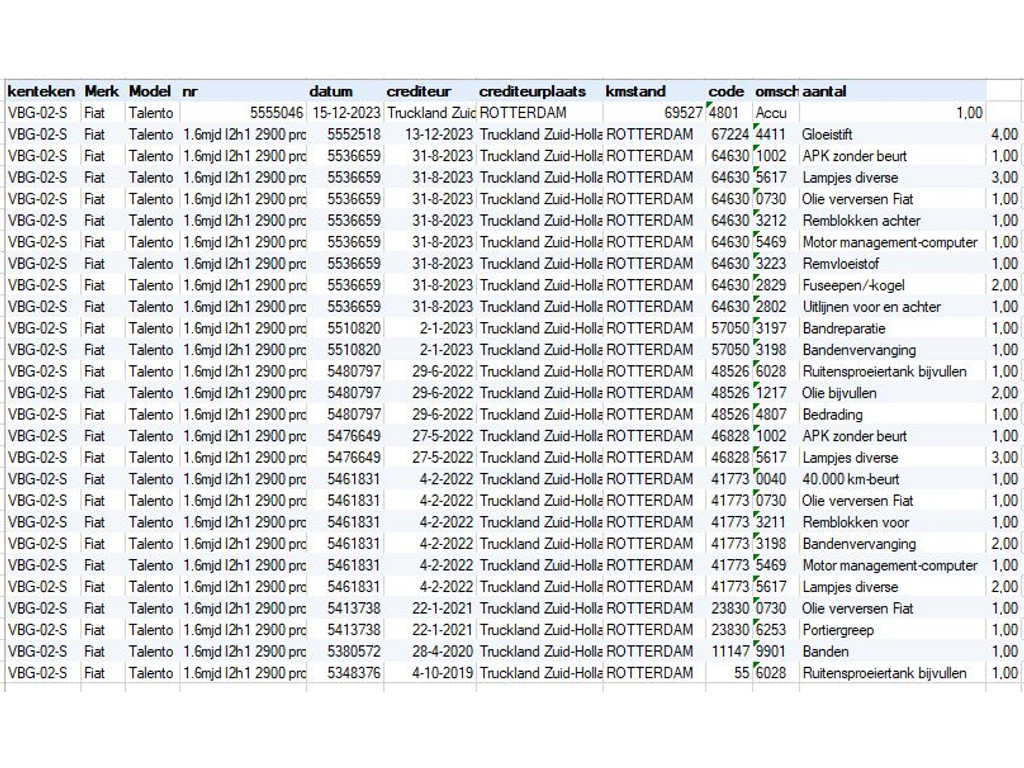
Task: Click code cell 3197
Action: pyautogui.click(x=776, y=328)
